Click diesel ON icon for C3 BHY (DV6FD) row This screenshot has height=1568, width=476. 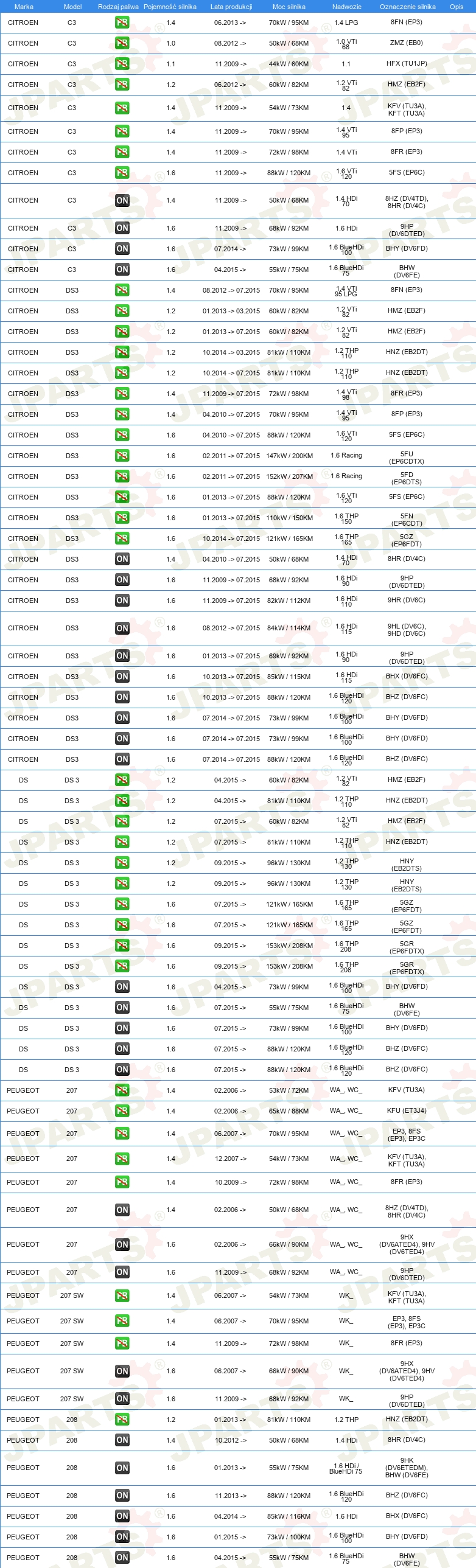coord(122,249)
